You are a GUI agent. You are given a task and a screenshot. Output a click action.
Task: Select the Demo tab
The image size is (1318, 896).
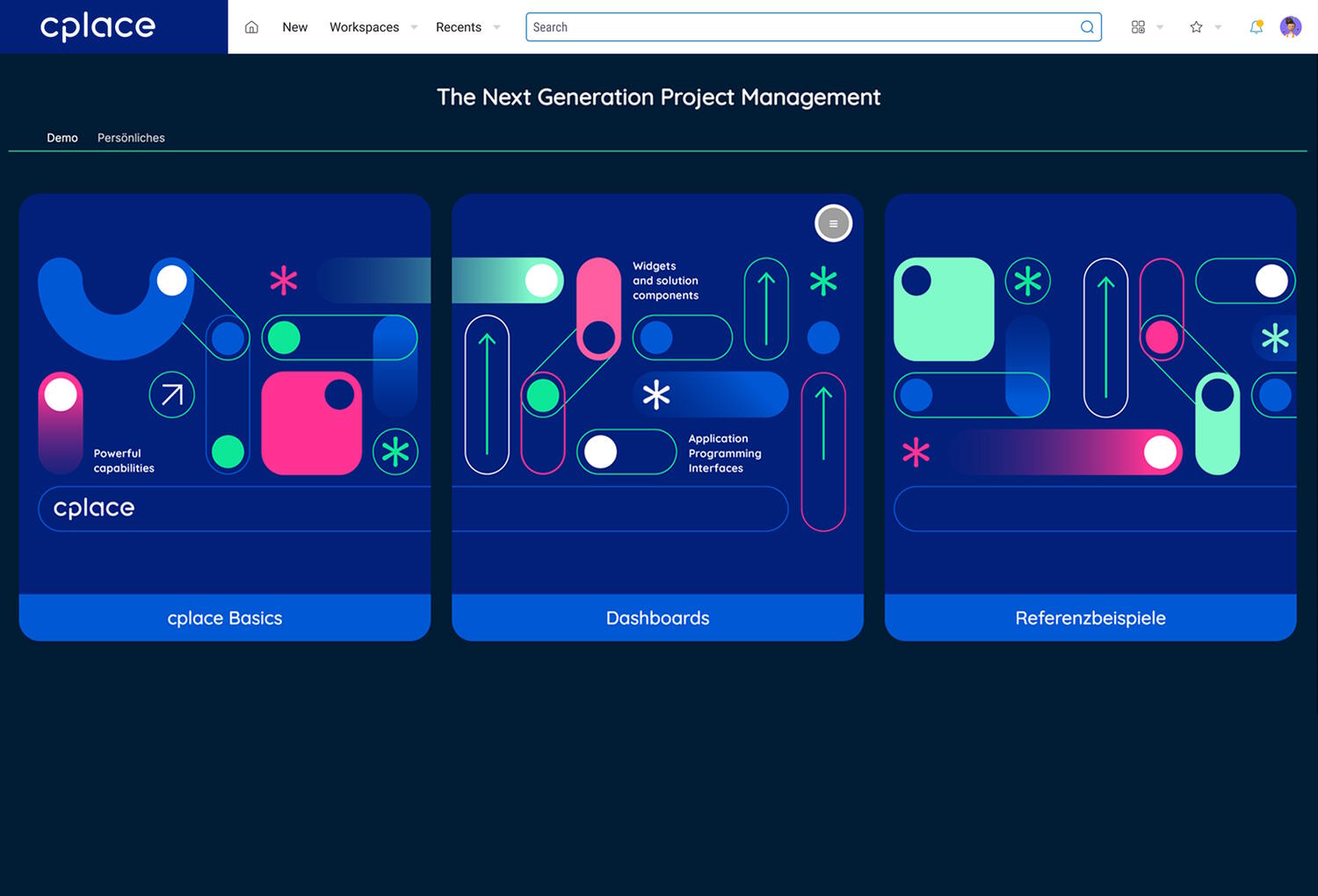(62, 138)
